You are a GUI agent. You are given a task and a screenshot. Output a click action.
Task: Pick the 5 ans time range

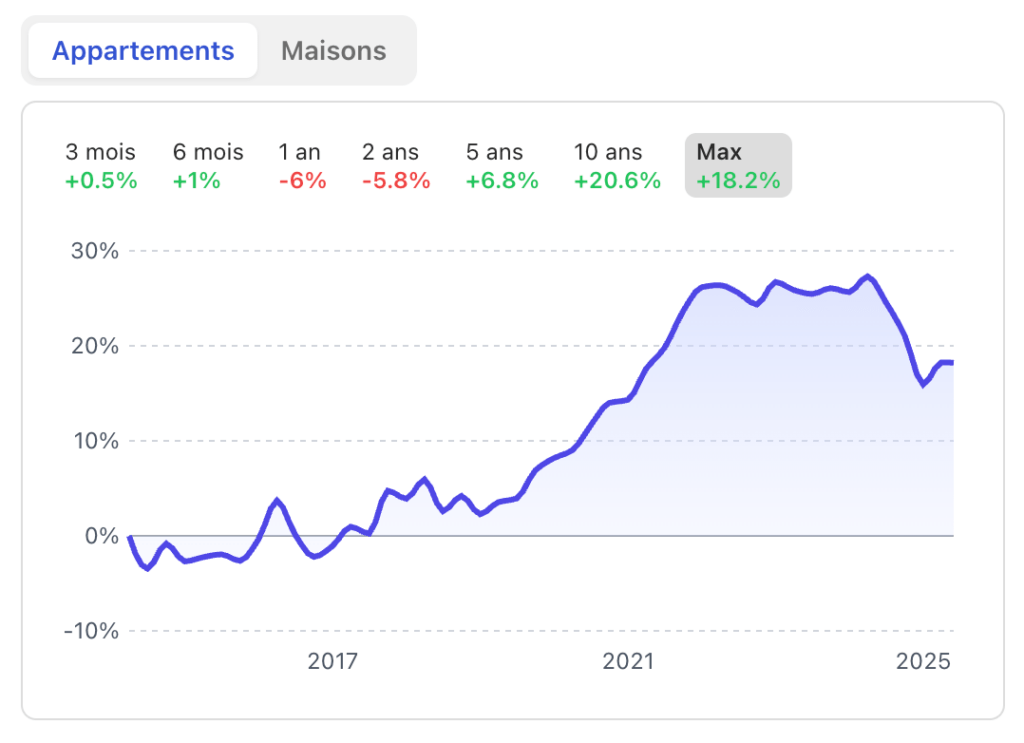[x=502, y=166]
